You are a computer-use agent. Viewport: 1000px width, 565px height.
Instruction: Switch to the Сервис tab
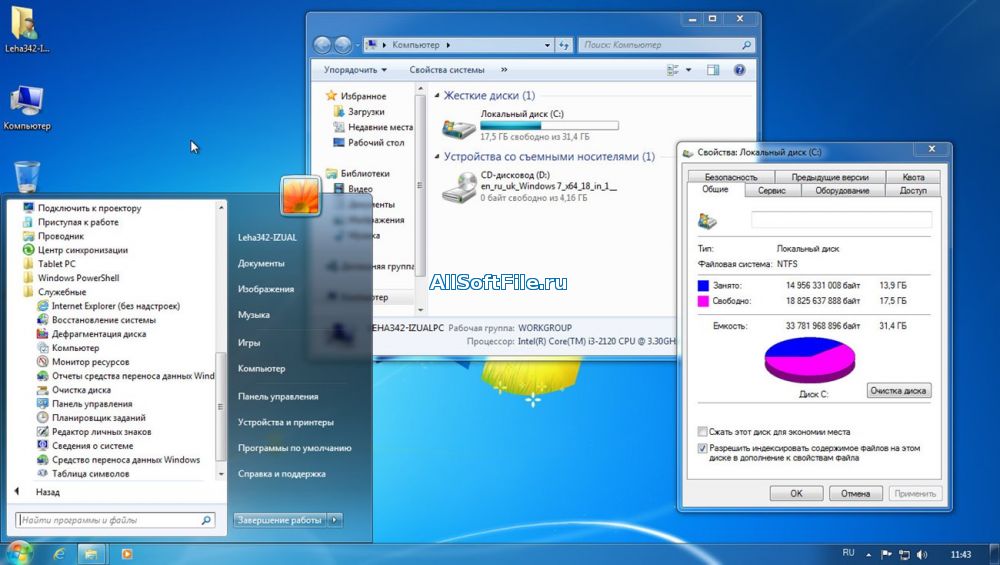pos(771,190)
